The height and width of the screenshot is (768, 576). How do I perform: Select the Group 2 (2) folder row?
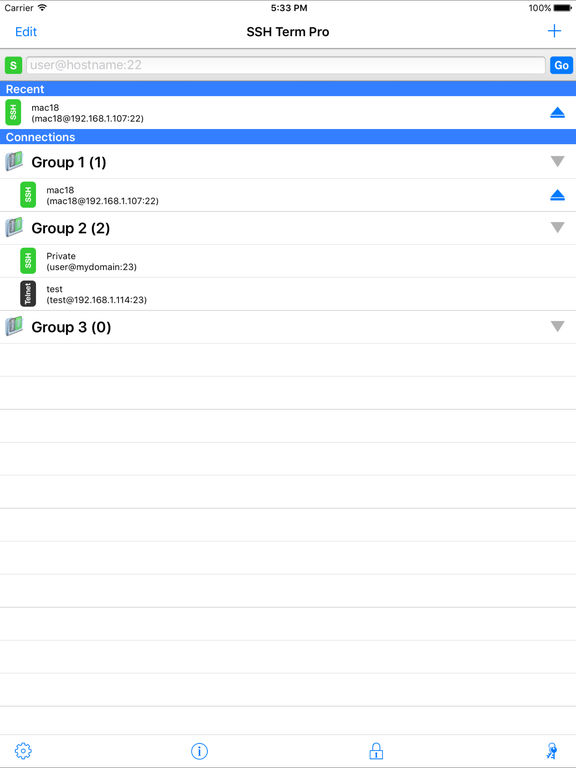[x=288, y=228]
